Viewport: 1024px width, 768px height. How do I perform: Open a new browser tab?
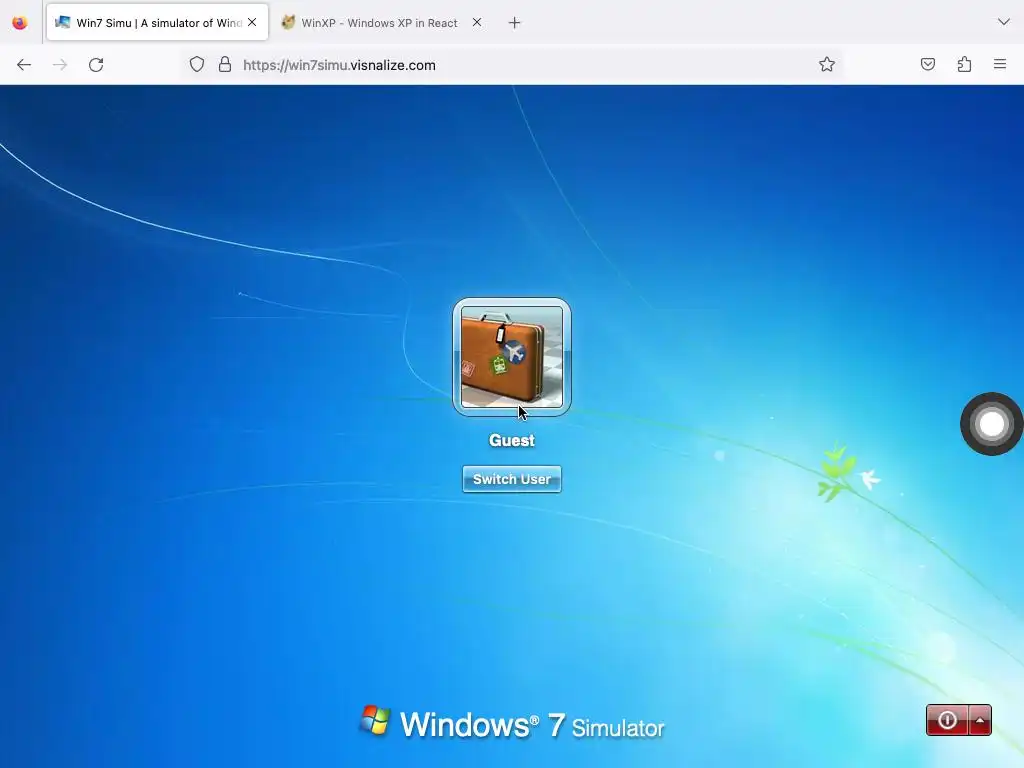coord(515,23)
